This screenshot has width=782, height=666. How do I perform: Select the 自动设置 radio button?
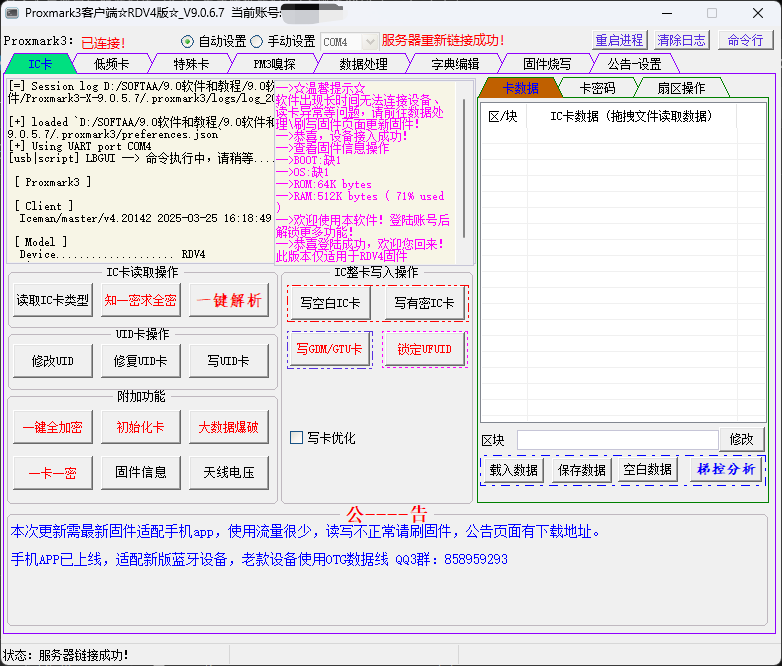coord(187,41)
